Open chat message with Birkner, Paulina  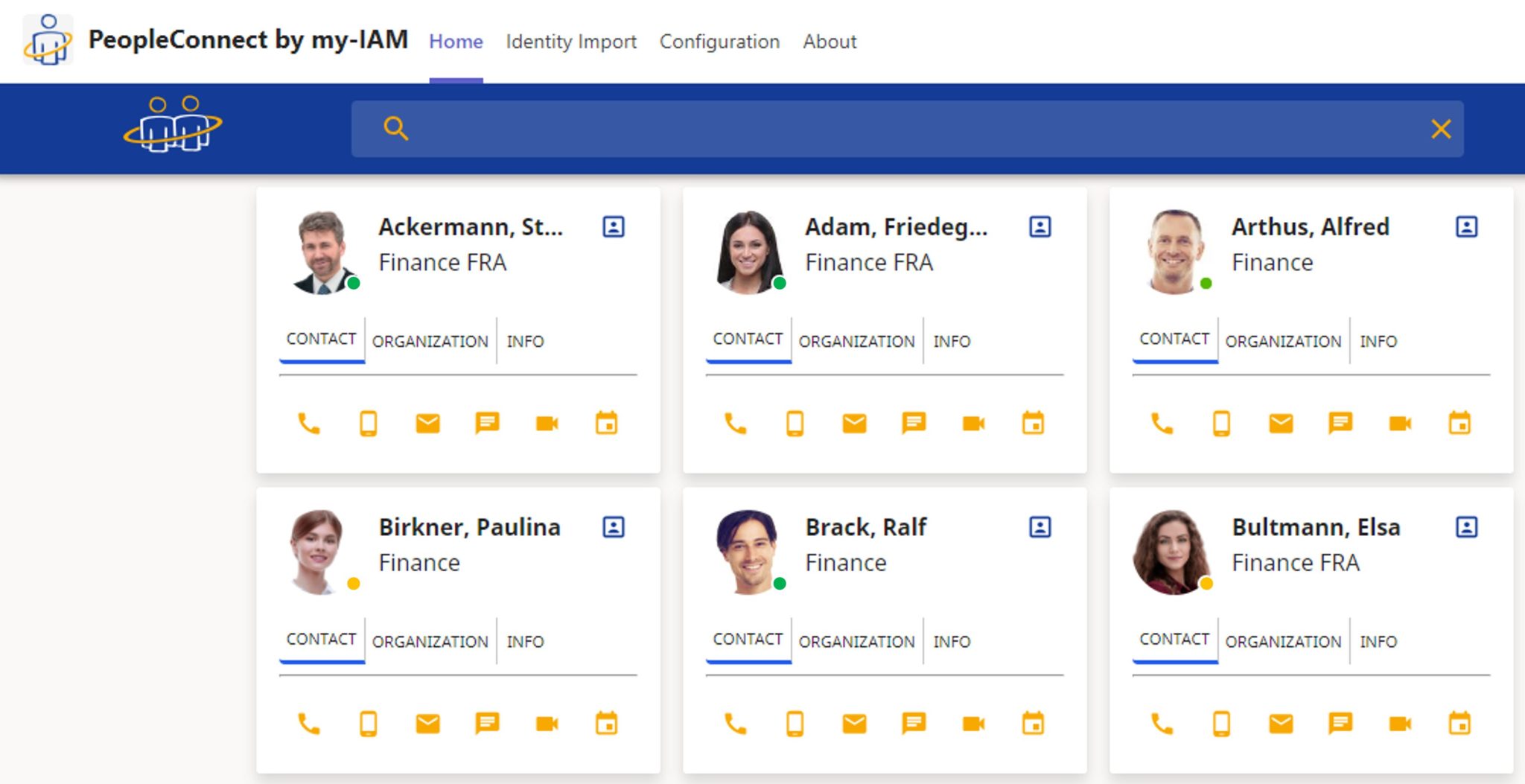[488, 722]
